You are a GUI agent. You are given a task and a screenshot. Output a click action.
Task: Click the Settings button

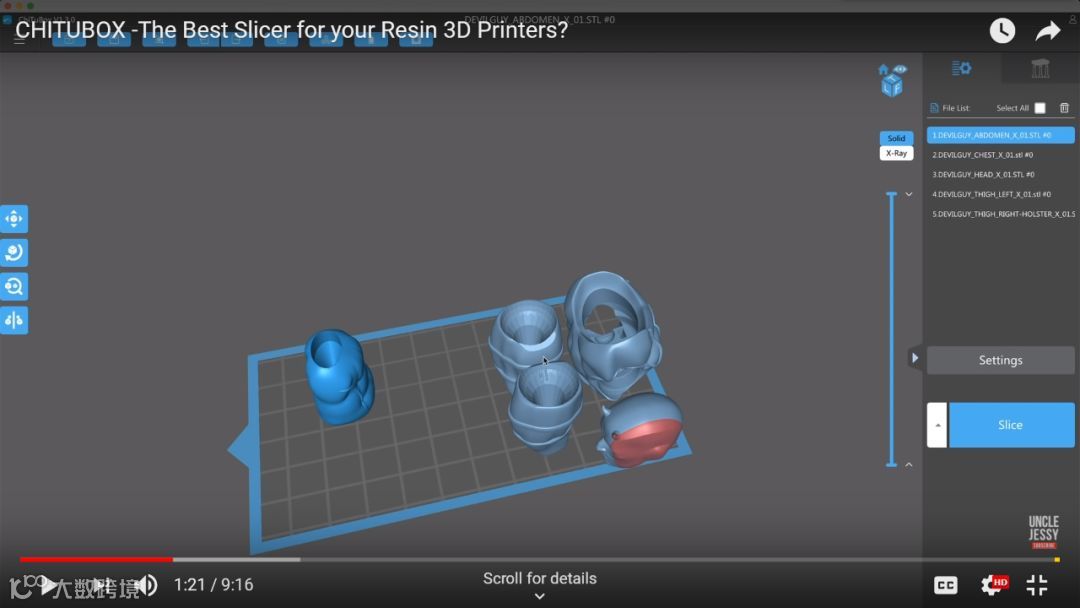[x=1000, y=360]
